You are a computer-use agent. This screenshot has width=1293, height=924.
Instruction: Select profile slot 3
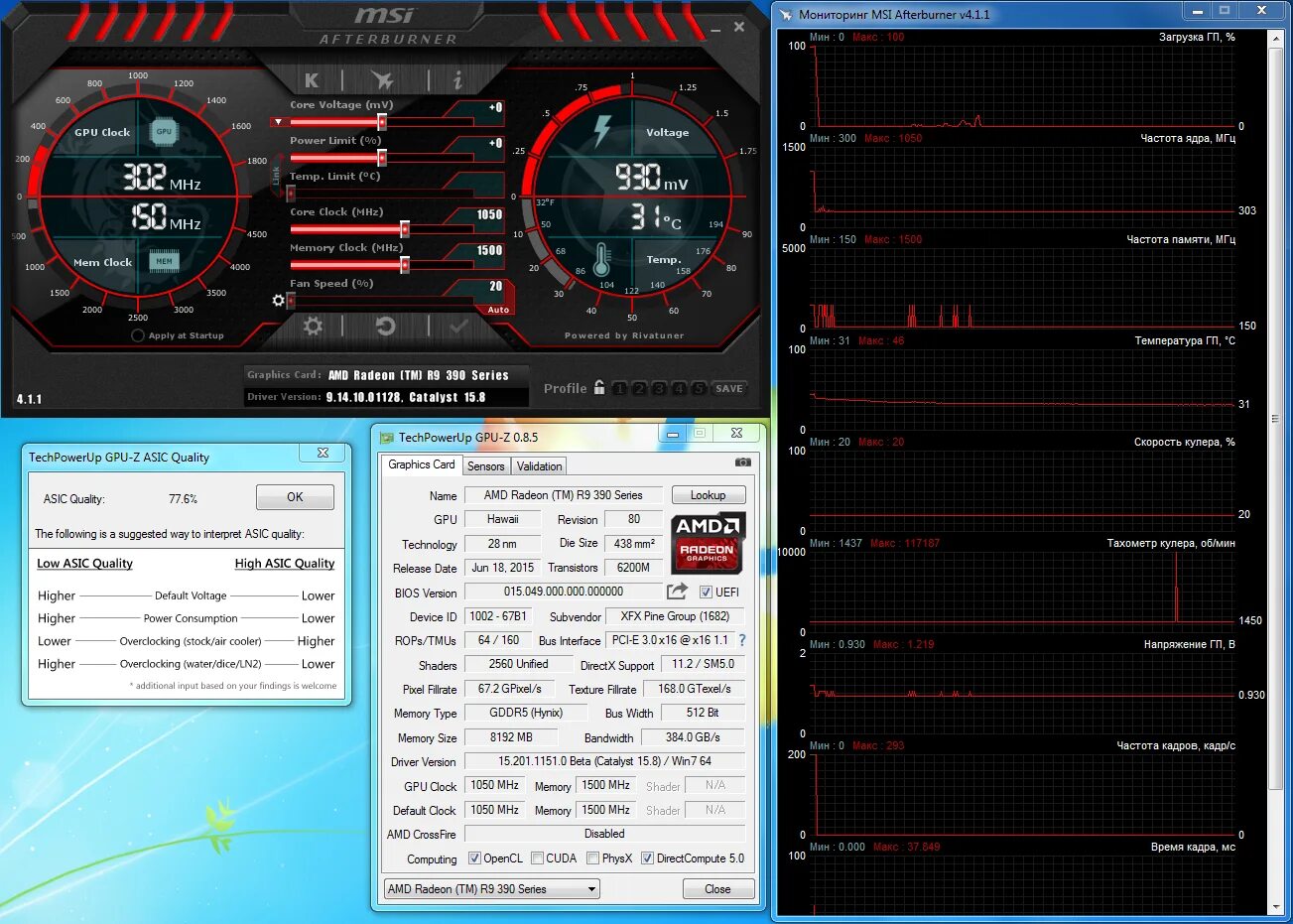[659, 388]
